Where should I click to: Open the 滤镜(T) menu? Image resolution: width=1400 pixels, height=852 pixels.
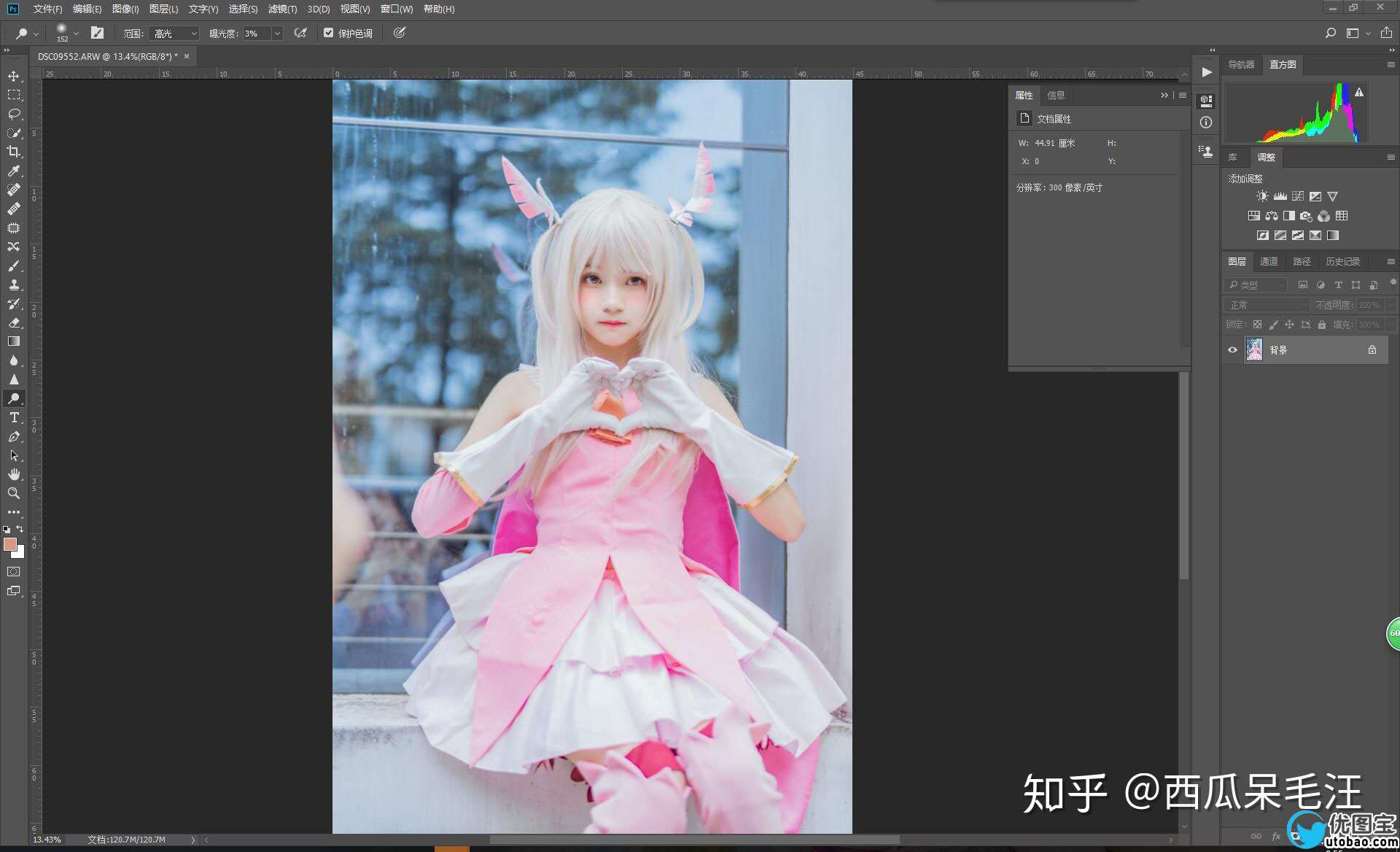tap(282, 9)
